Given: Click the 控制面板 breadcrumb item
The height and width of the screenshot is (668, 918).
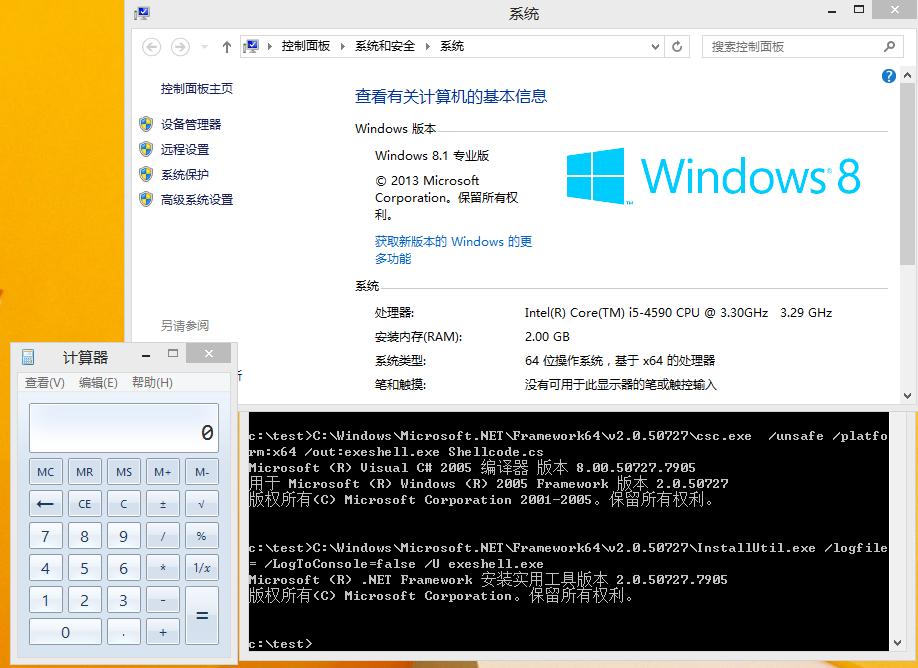Looking at the screenshot, I should coord(306,46).
